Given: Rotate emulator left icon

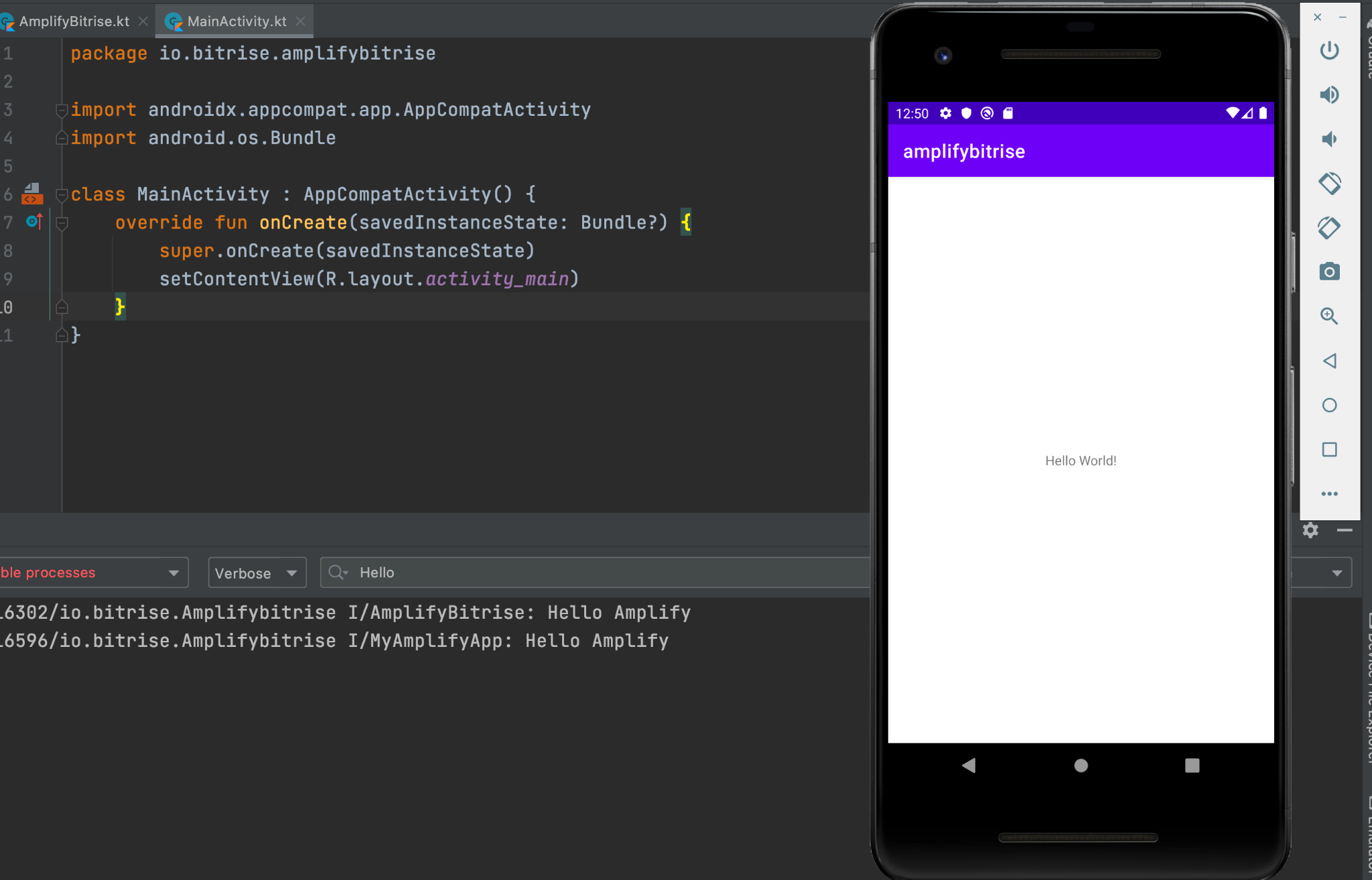Looking at the screenshot, I should (x=1329, y=184).
